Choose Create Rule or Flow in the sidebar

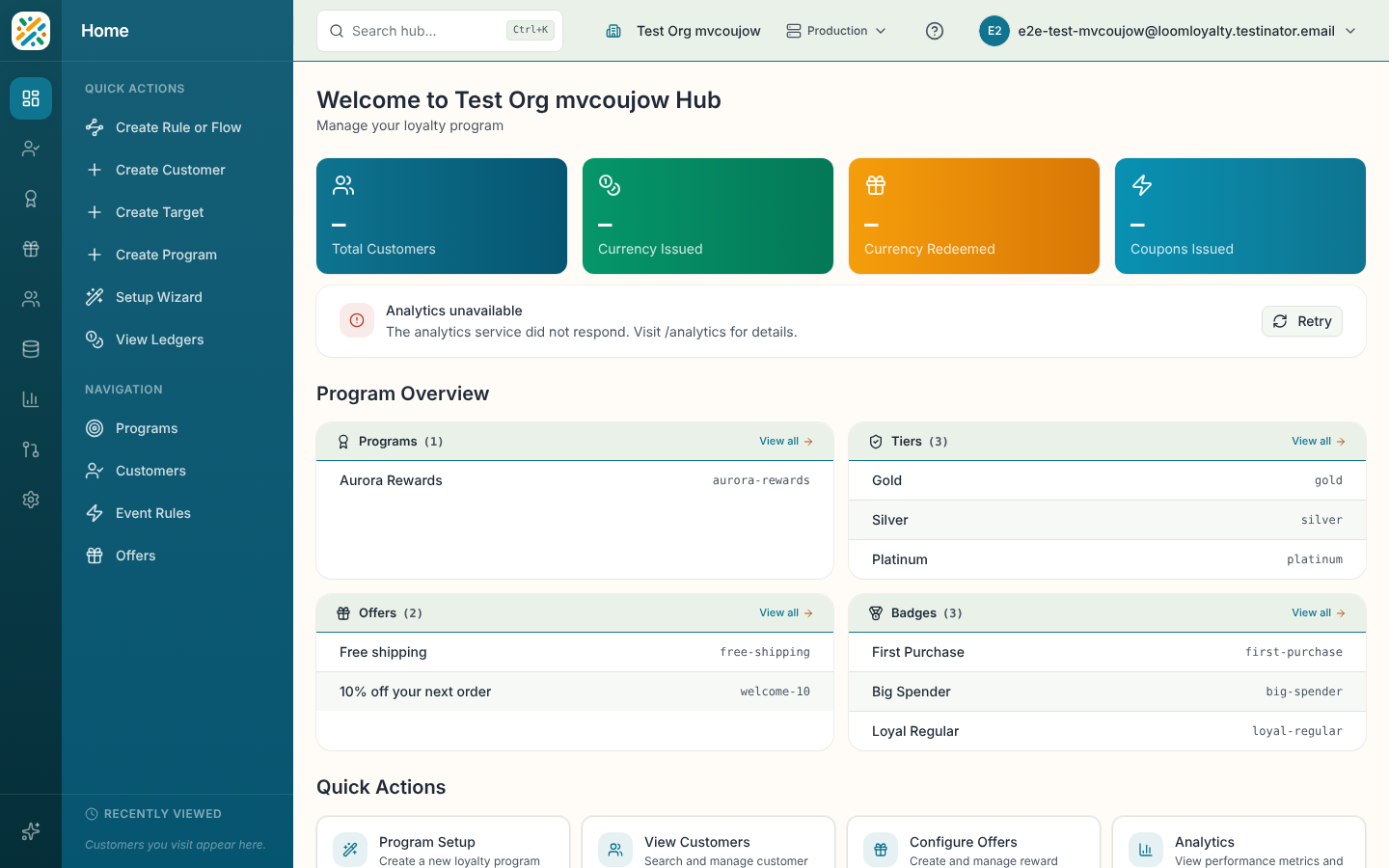point(177,127)
